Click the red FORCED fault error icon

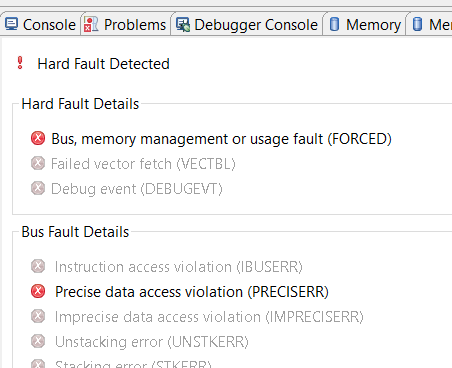click(x=38, y=138)
